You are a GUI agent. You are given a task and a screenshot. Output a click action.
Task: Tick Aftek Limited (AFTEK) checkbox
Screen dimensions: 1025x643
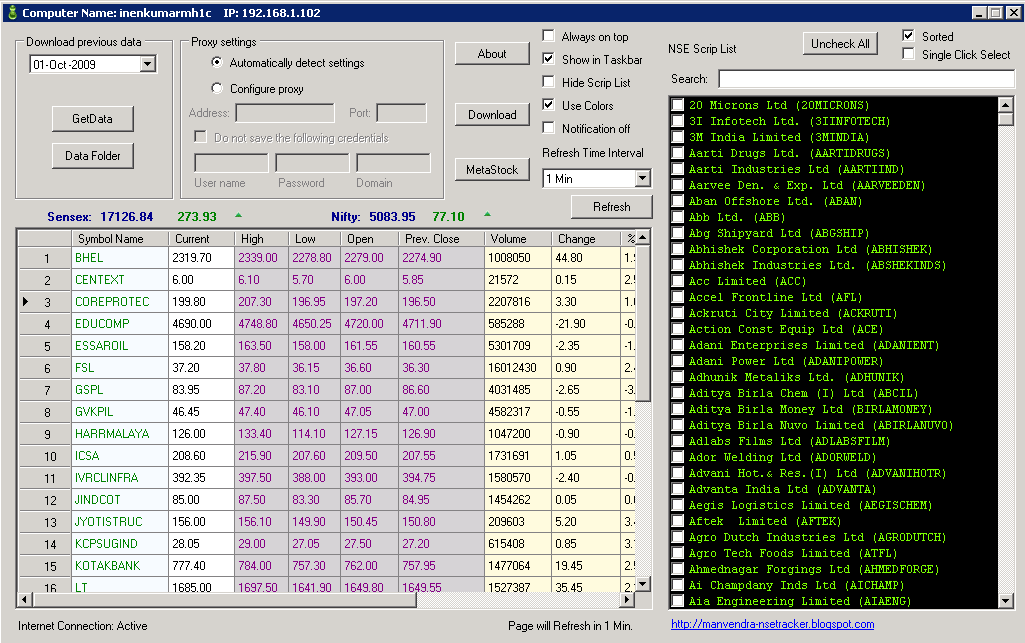(x=678, y=521)
